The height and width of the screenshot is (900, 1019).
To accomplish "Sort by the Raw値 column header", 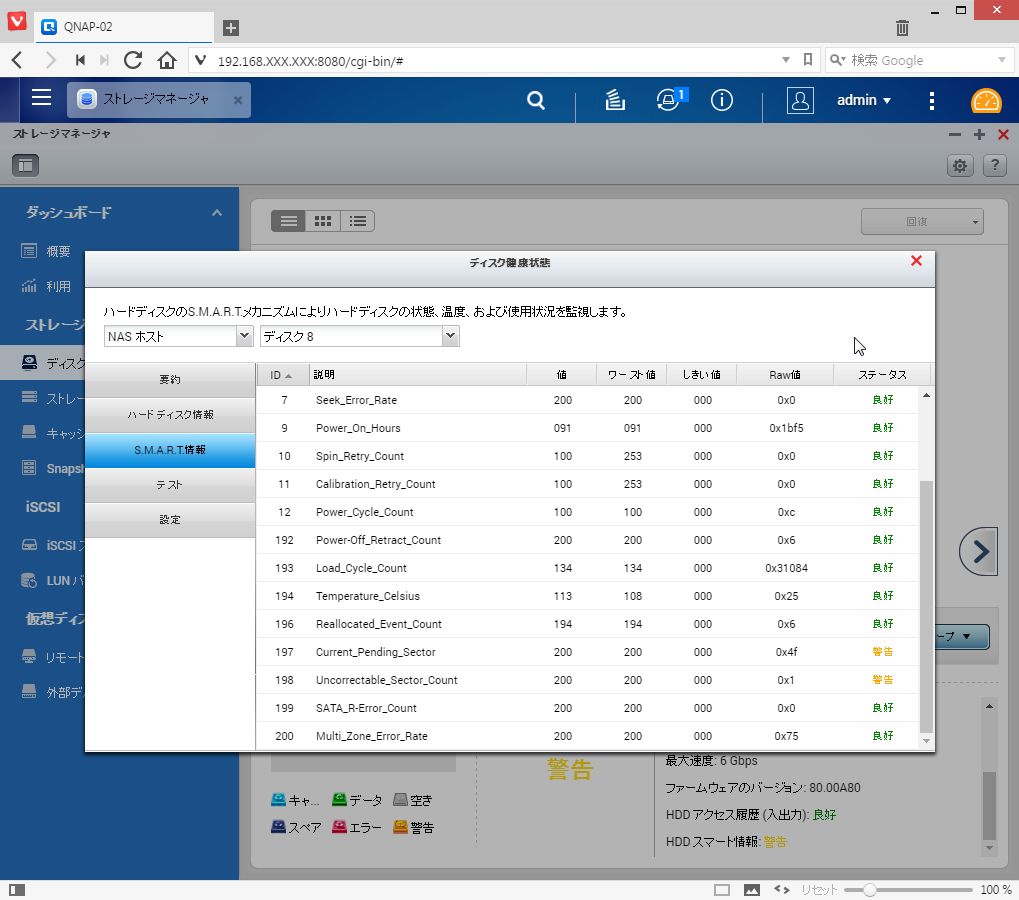I will click(x=785, y=375).
